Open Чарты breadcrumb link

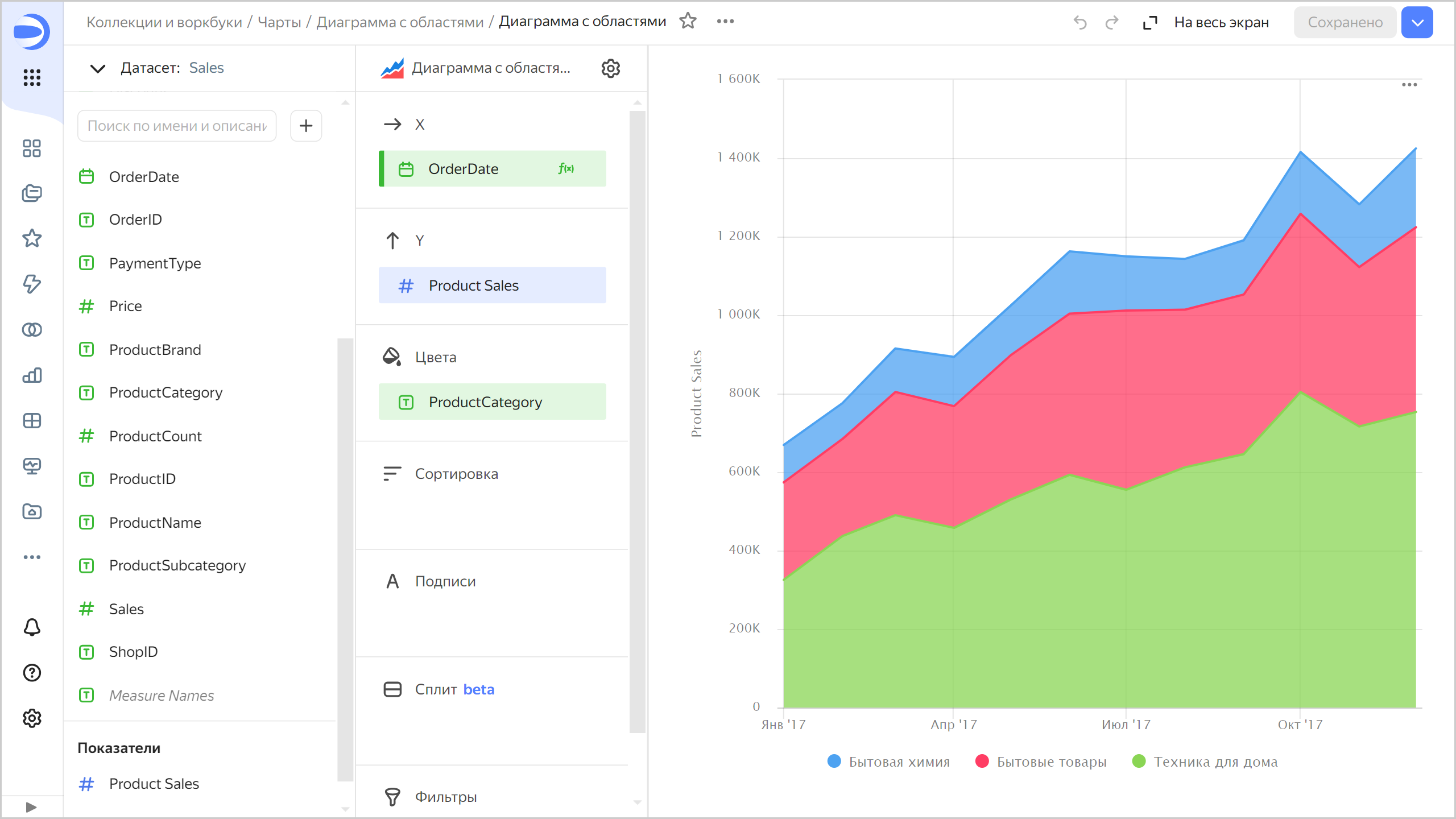click(279, 22)
